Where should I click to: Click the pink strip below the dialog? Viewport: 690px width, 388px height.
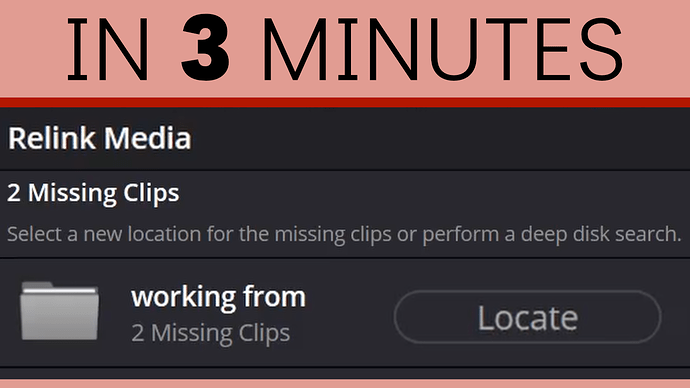(x=345, y=384)
